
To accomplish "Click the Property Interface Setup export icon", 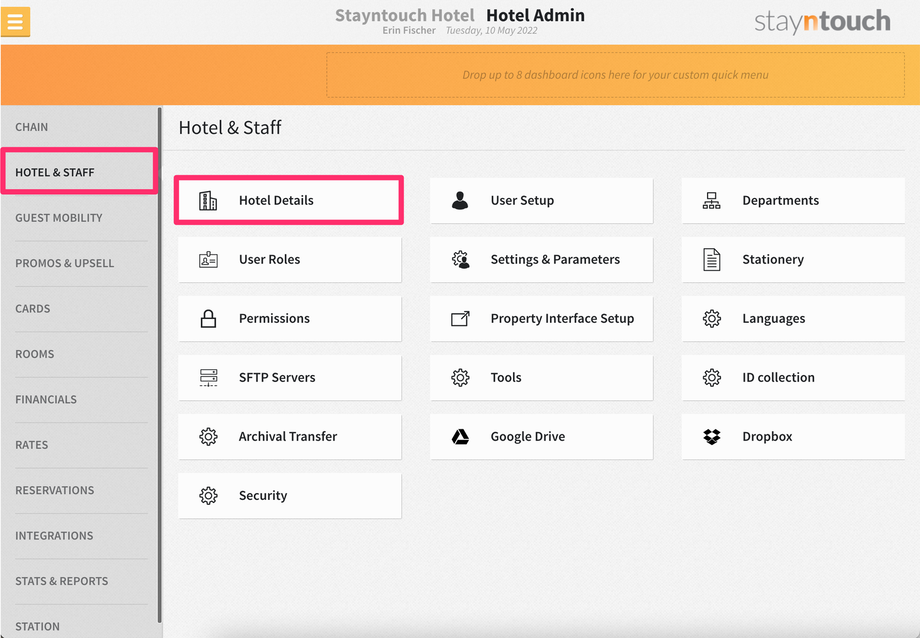I will pos(460,319).
